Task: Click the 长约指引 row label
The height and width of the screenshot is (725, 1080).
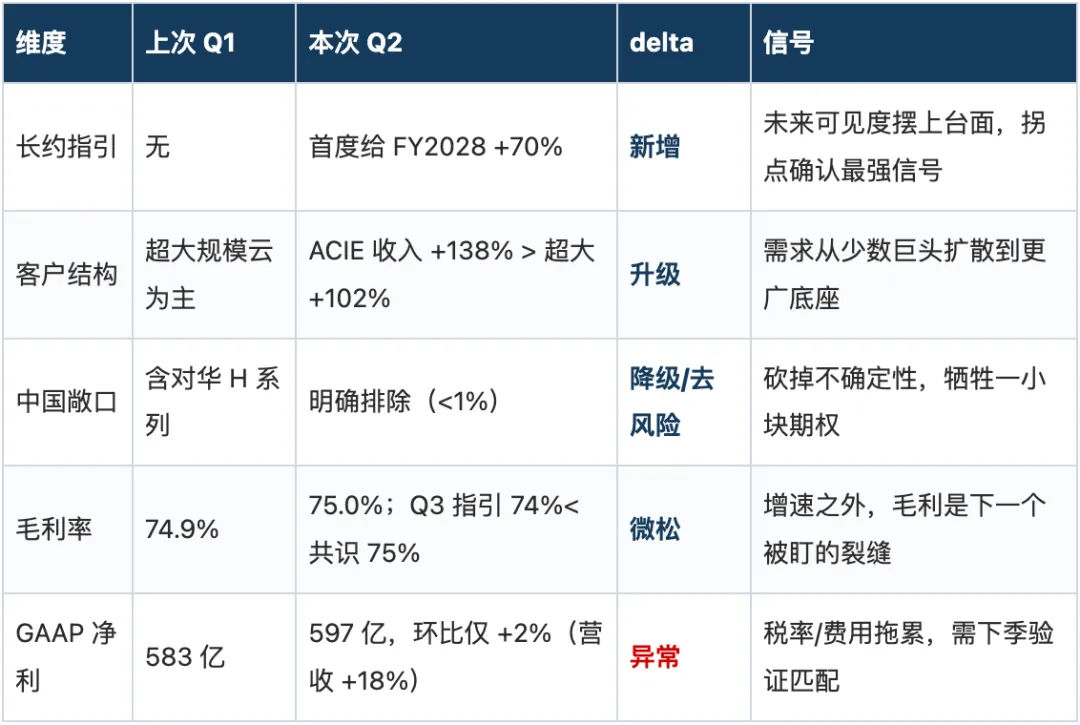Action: pos(67,147)
